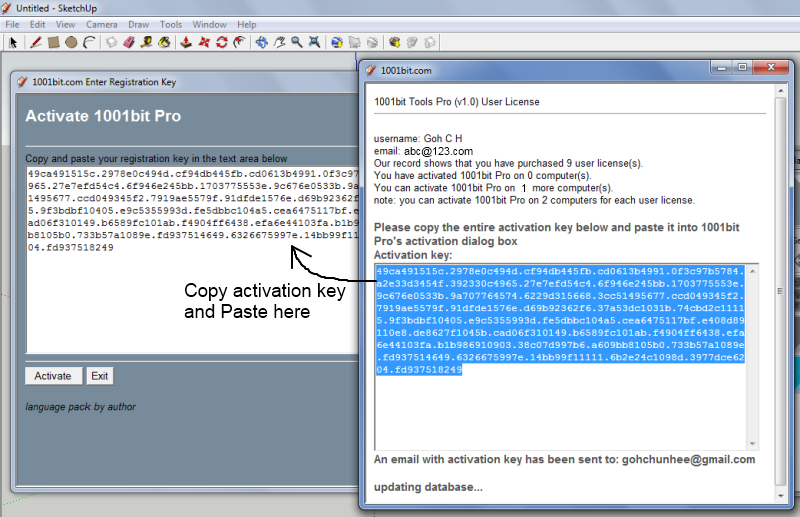Viewport: 800px width, 517px height.
Task: Click the Share Model icon
Action: [x=412, y=42]
